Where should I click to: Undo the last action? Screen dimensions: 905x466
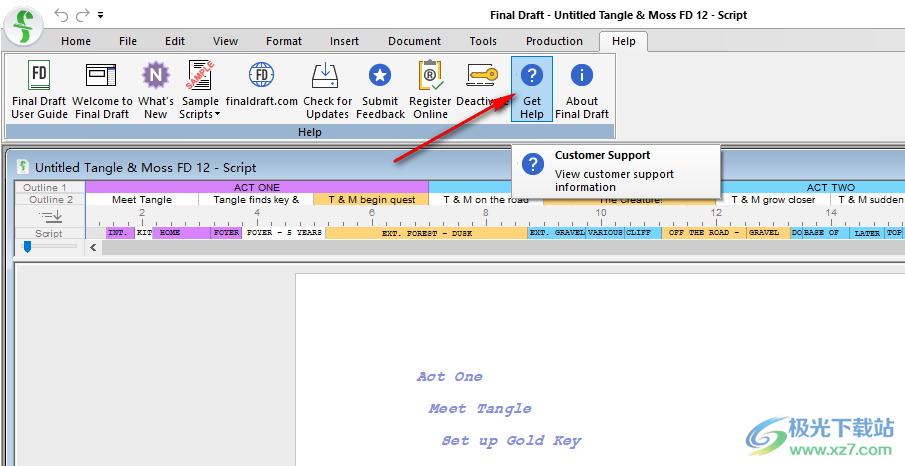tap(61, 15)
